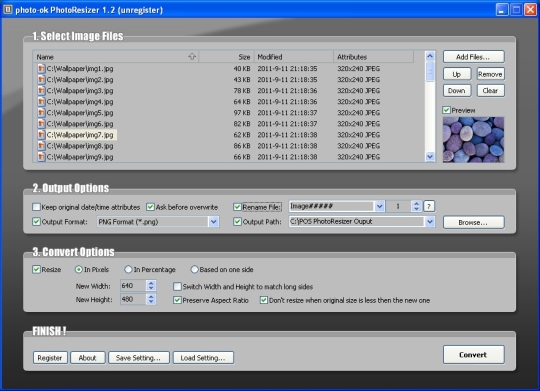Click the 97 KB size cell
The width and height of the screenshot is (540, 391).
tap(242, 113)
